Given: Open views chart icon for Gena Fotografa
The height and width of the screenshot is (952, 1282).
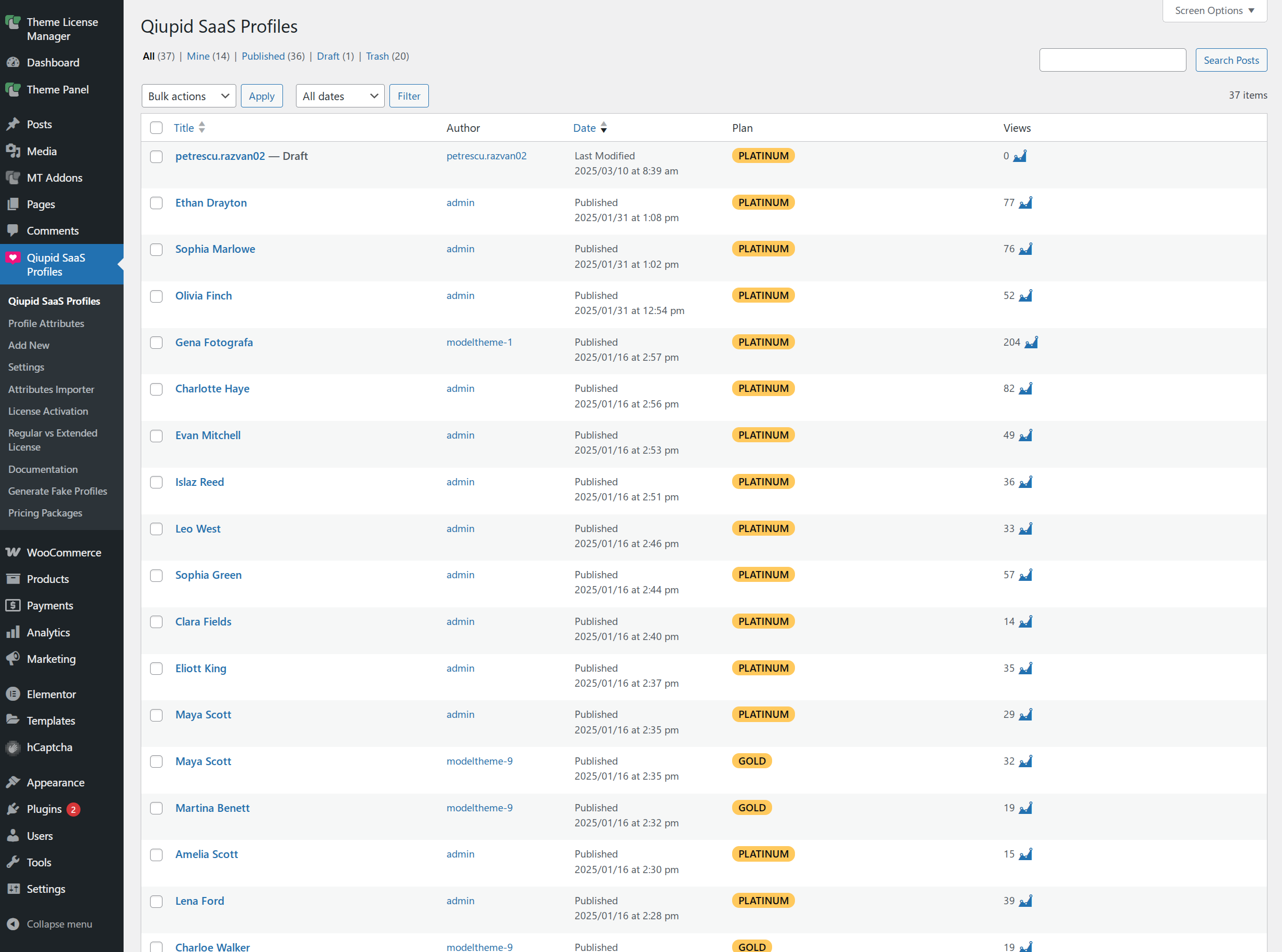Looking at the screenshot, I should [1031, 342].
